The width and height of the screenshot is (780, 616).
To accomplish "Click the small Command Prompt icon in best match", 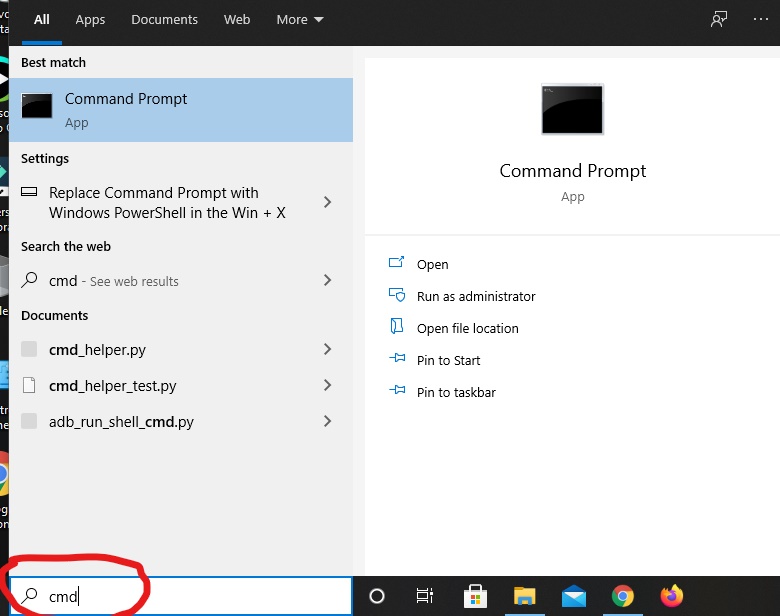I will [37, 105].
